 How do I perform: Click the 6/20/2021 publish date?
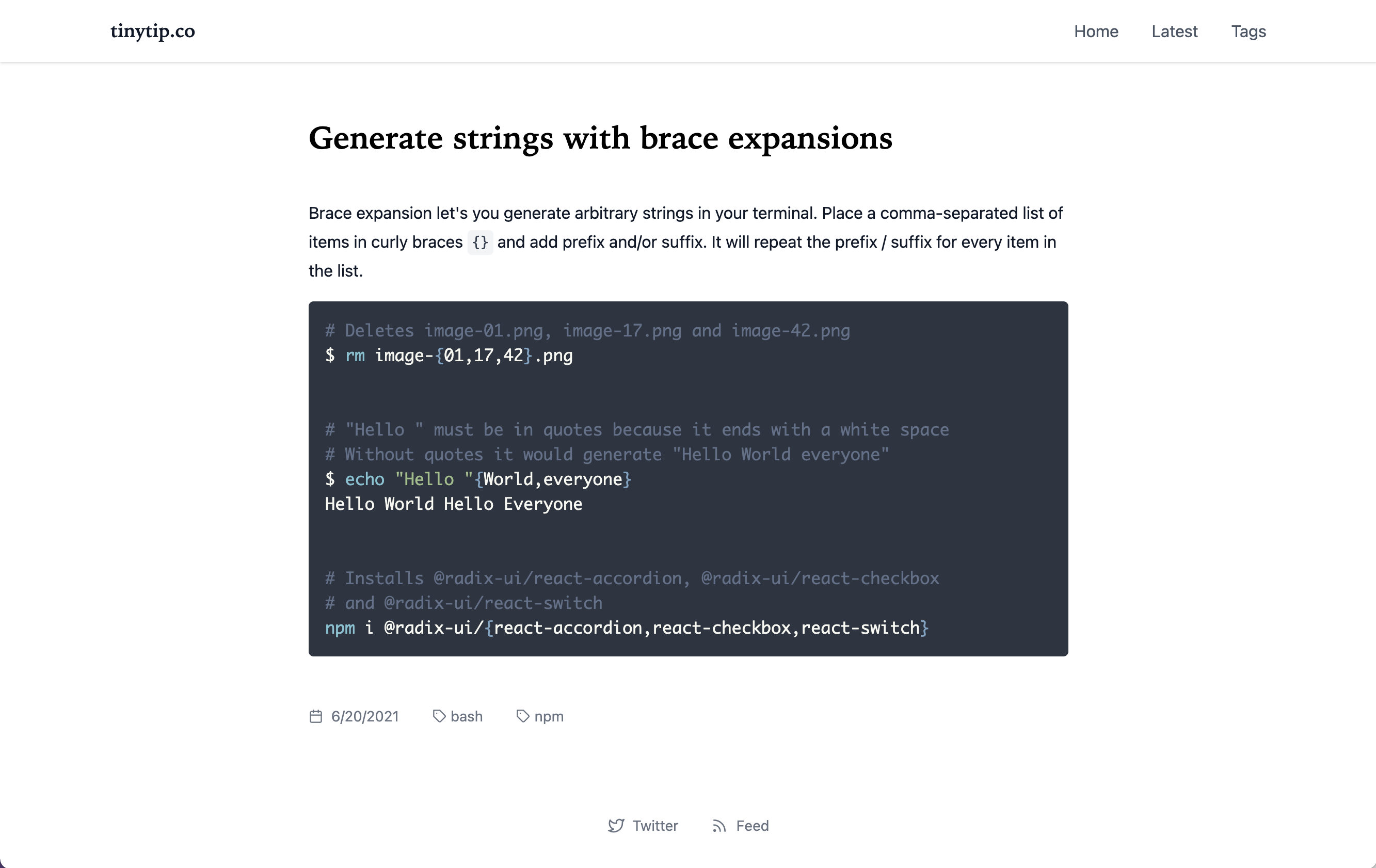(x=364, y=716)
